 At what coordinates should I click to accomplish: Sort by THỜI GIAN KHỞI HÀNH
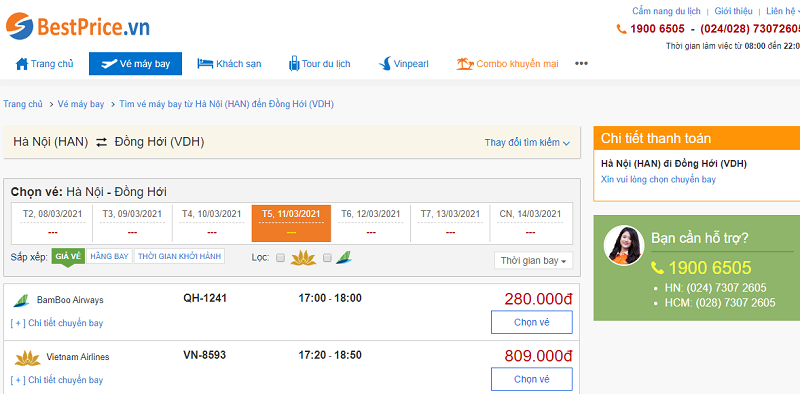coord(180,256)
